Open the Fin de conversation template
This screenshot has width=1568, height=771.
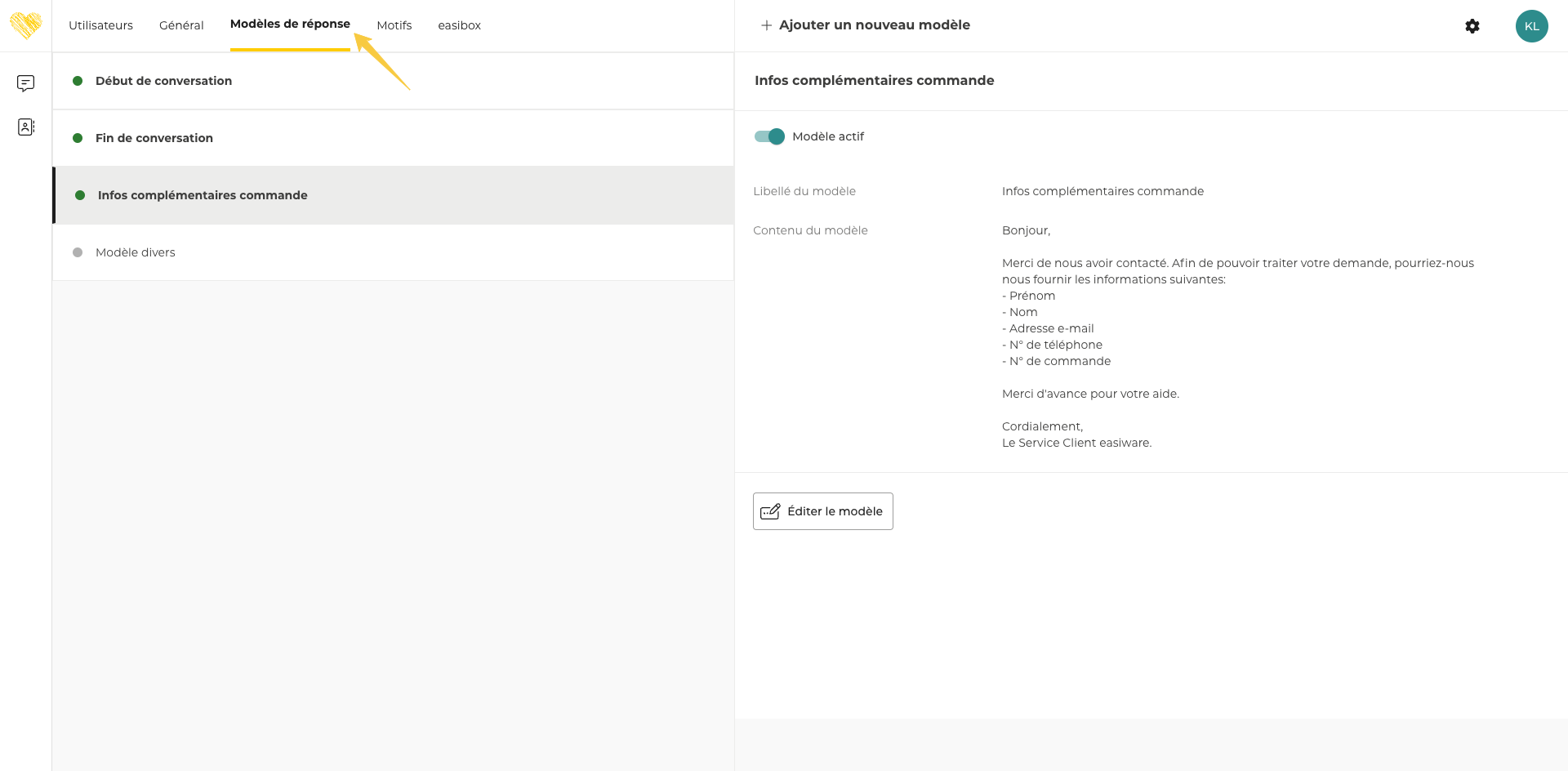pyautogui.click(x=154, y=138)
